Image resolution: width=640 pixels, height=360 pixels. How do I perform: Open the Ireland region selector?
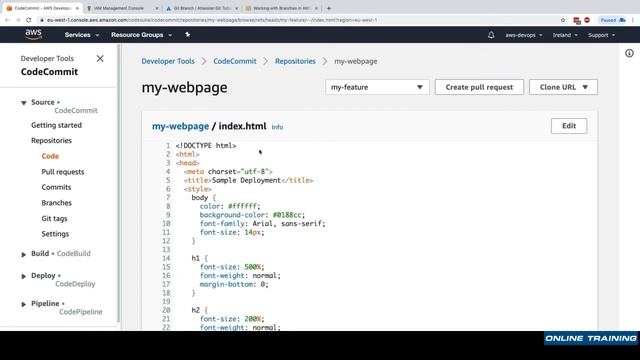tap(565, 35)
